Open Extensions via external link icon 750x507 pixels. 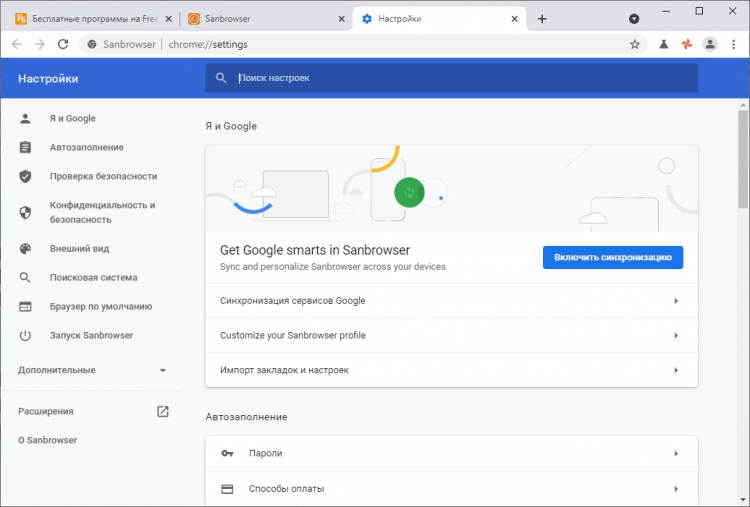(163, 411)
